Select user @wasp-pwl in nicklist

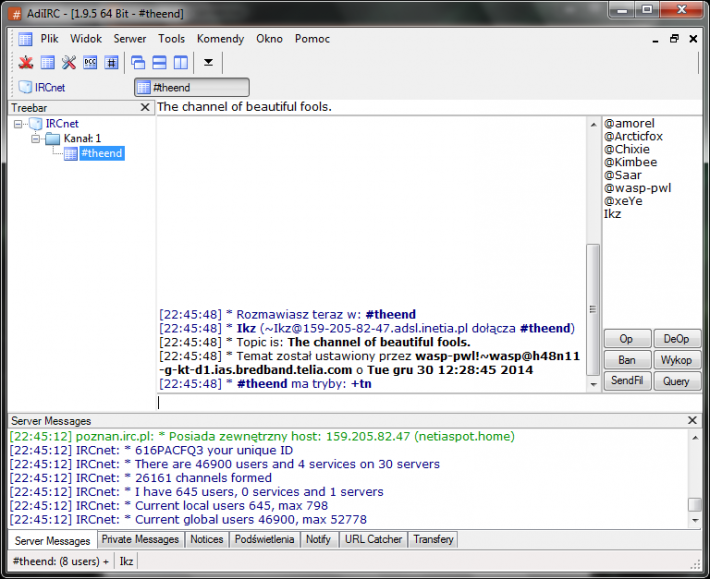point(638,188)
